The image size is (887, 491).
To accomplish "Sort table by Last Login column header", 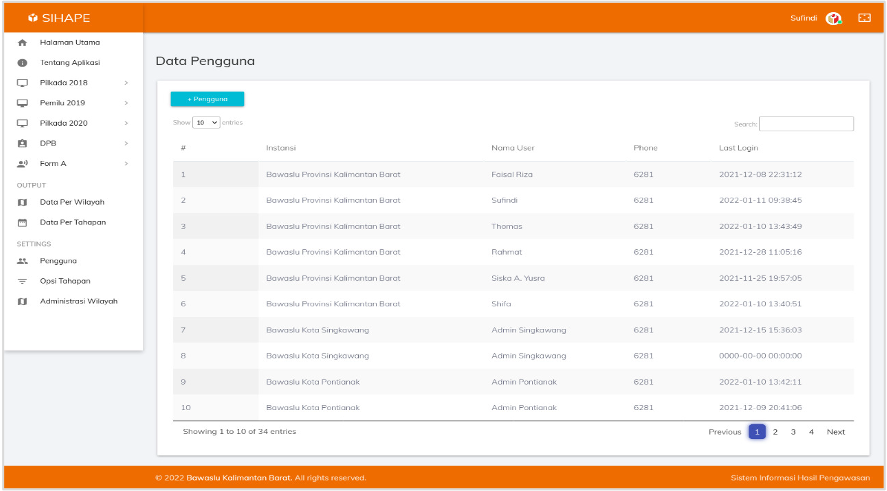I will coord(740,148).
